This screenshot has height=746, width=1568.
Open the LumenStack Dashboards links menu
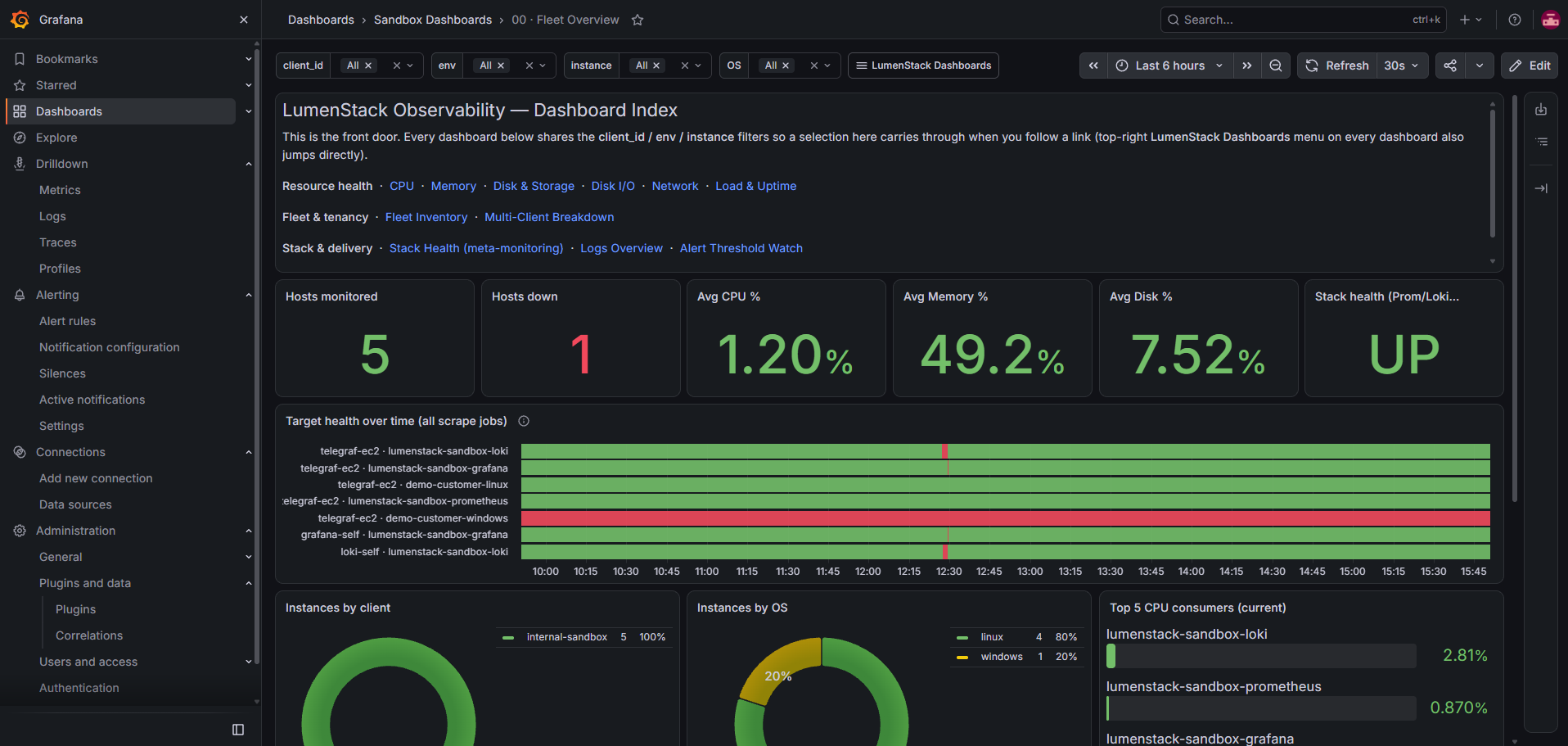[x=923, y=66]
